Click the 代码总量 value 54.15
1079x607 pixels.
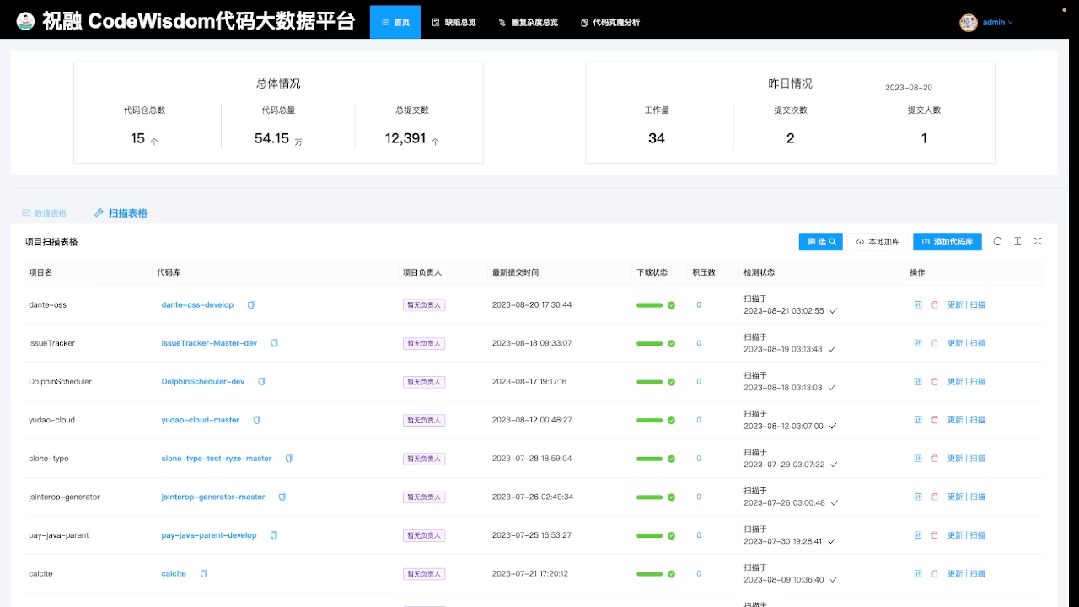271,138
